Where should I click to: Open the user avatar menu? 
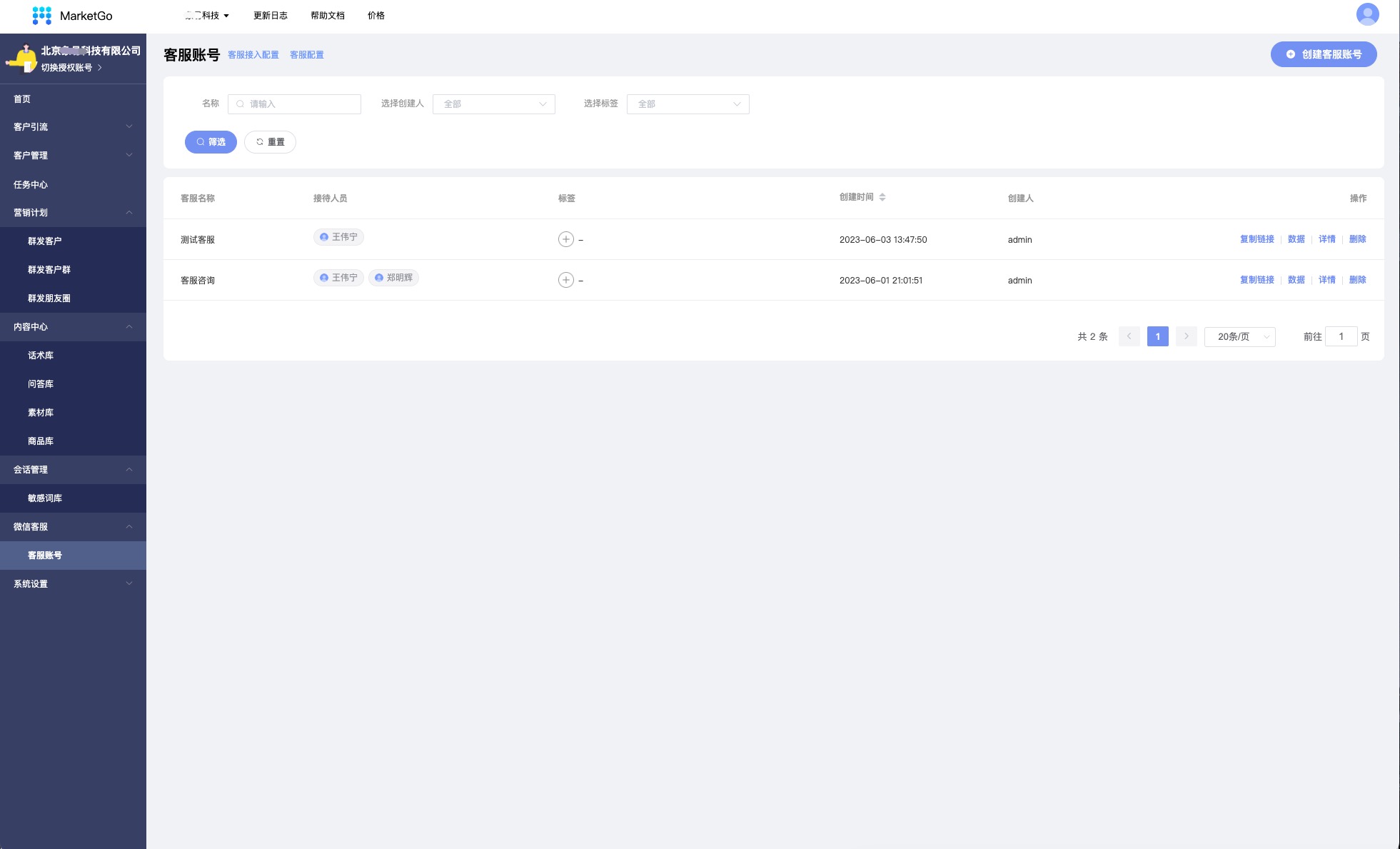[1367, 14]
